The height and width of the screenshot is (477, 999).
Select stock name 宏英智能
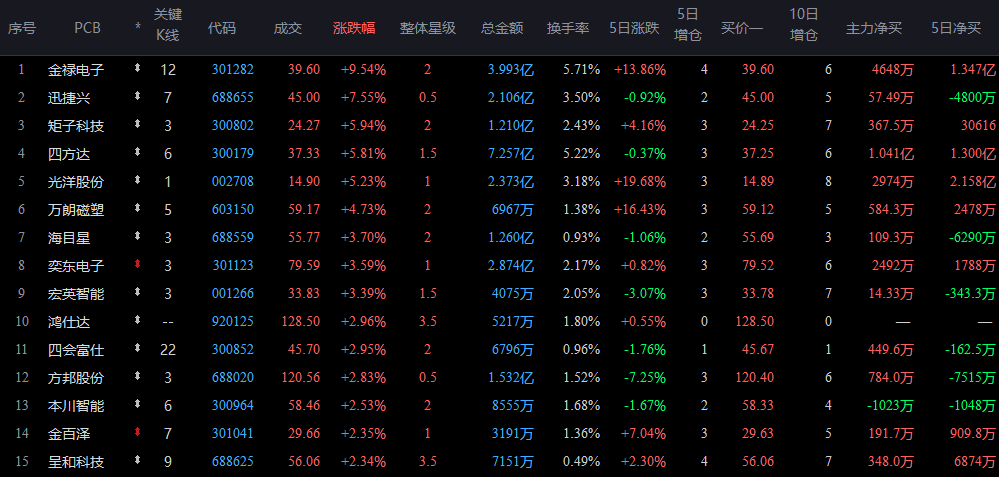(x=76, y=294)
